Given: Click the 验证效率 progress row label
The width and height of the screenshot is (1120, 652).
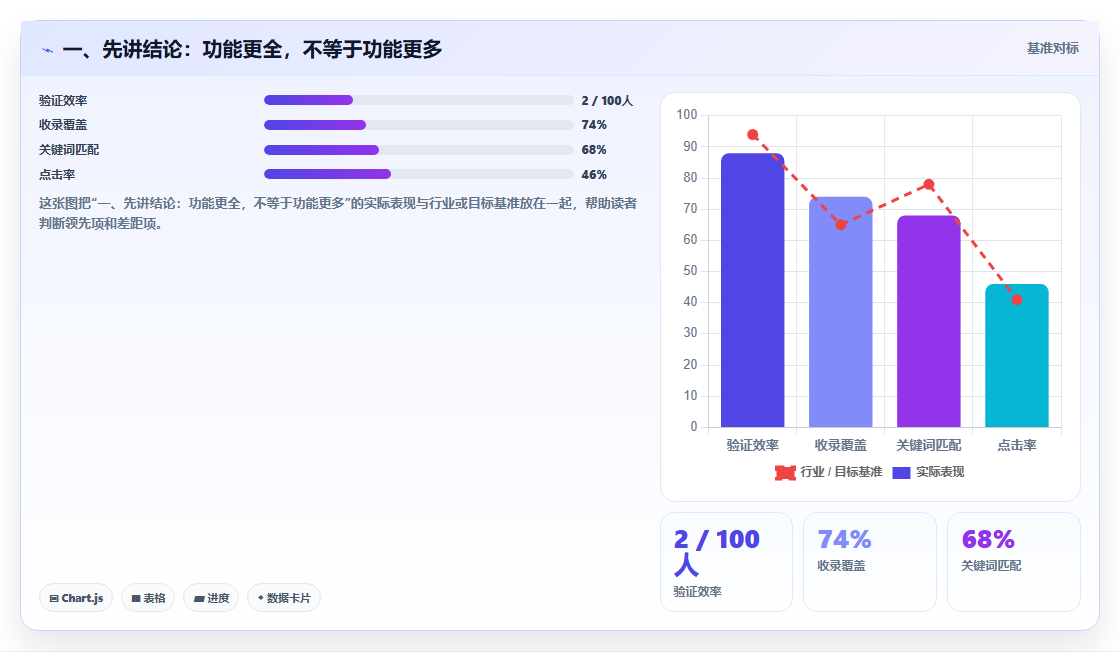Looking at the screenshot, I should 63,101.
